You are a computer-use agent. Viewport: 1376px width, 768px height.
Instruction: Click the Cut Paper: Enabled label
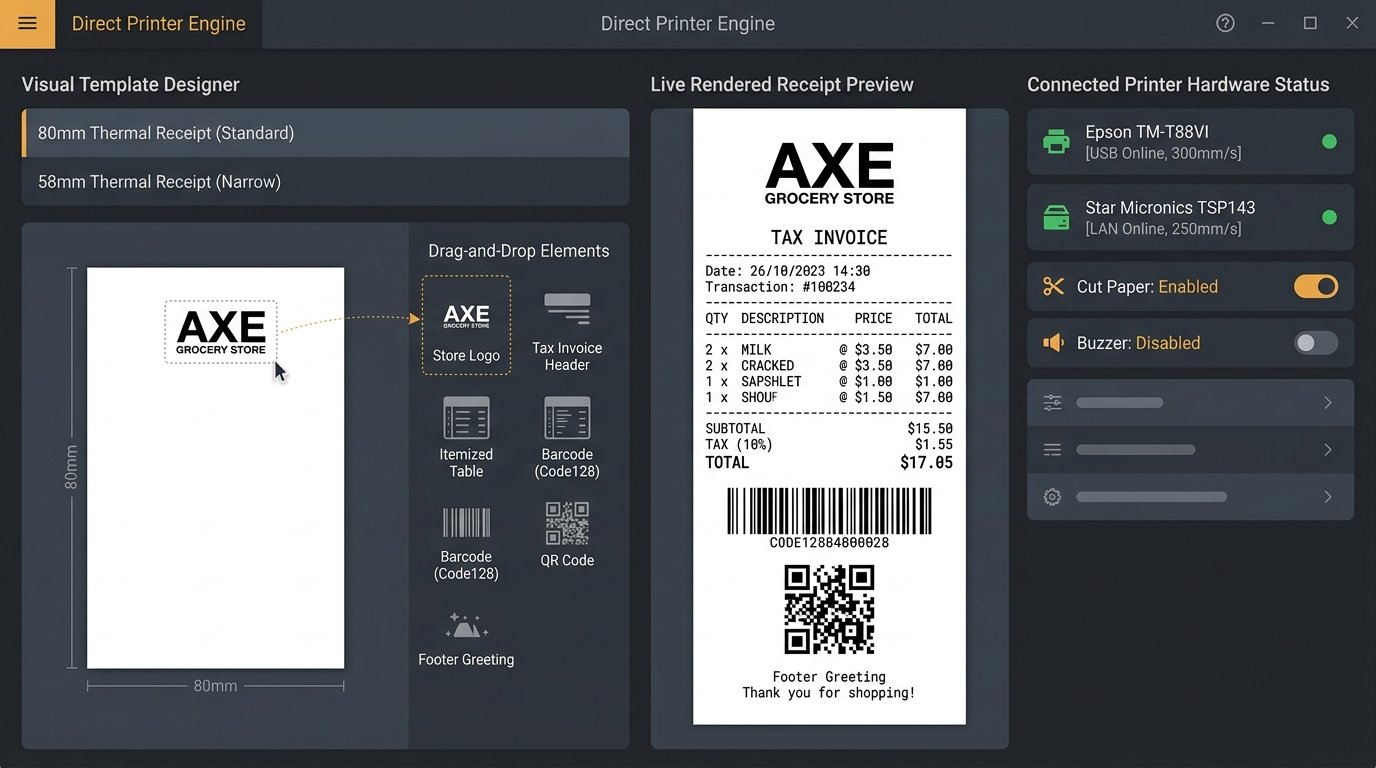(1147, 287)
